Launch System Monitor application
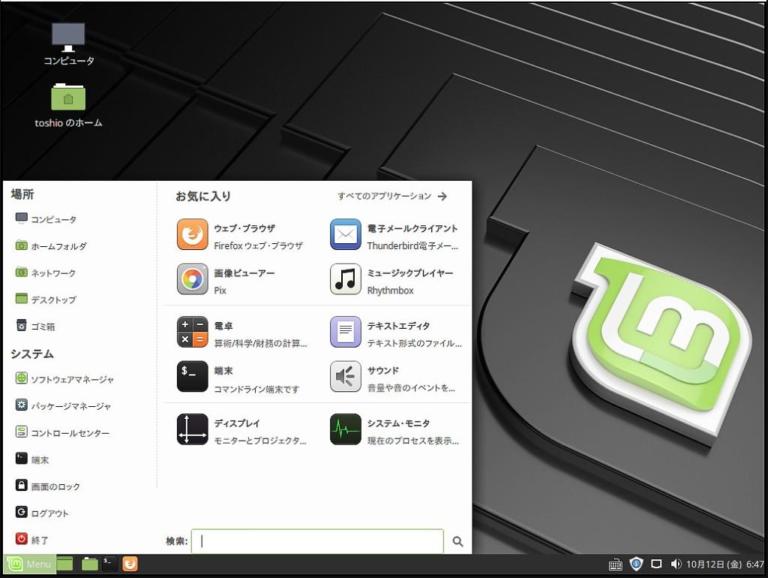Viewport: 768px width, 578px height. pyautogui.click(x=345, y=430)
